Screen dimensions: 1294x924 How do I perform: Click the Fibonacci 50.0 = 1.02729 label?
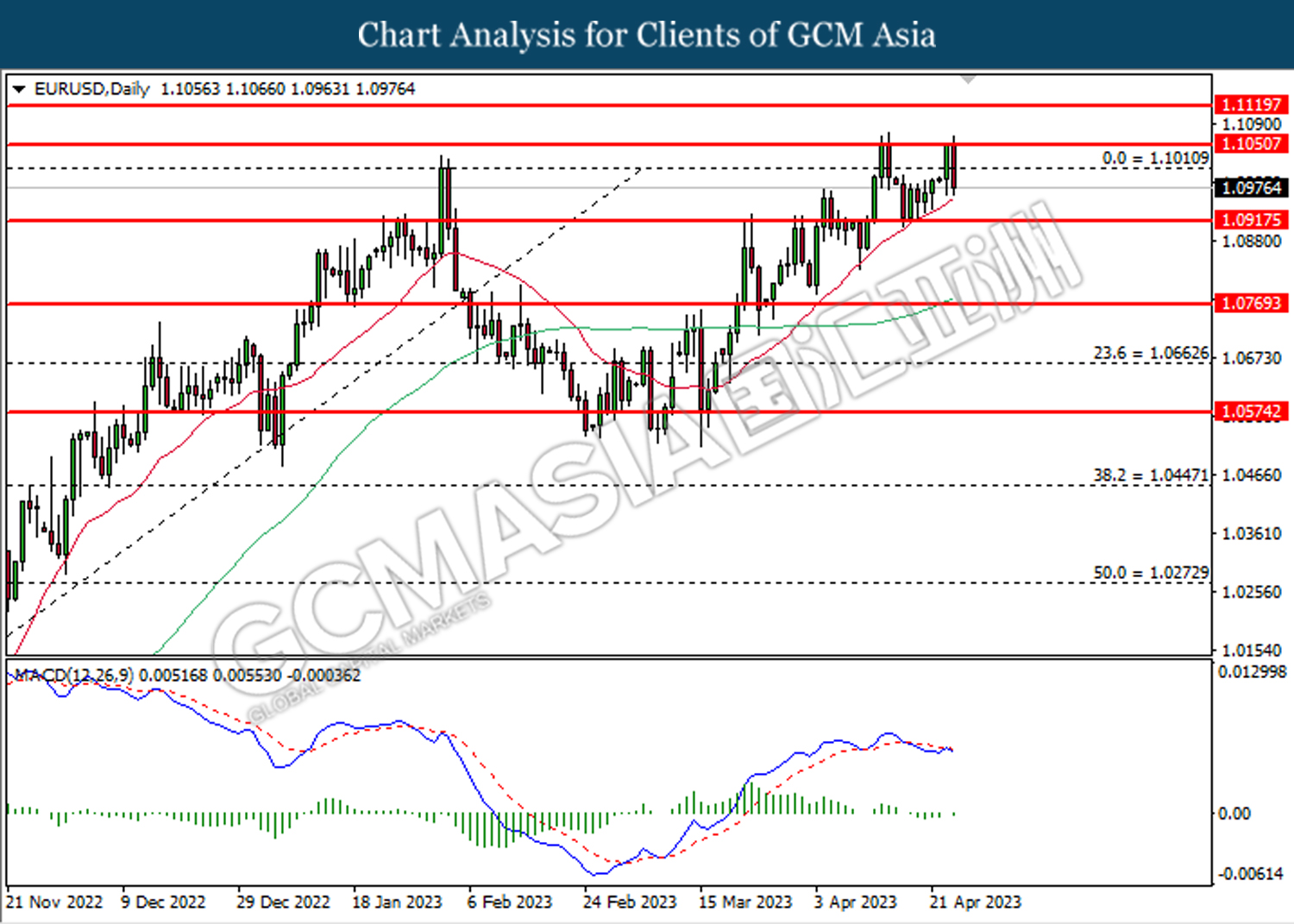[x=1151, y=573]
